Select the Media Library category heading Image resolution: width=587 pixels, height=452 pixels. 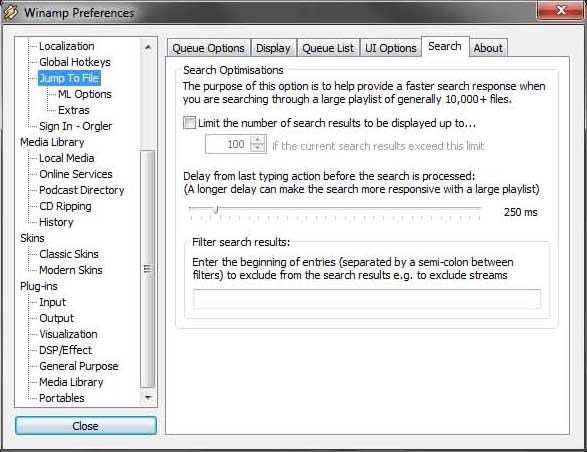pyautogui.click(x=52, y=142)
